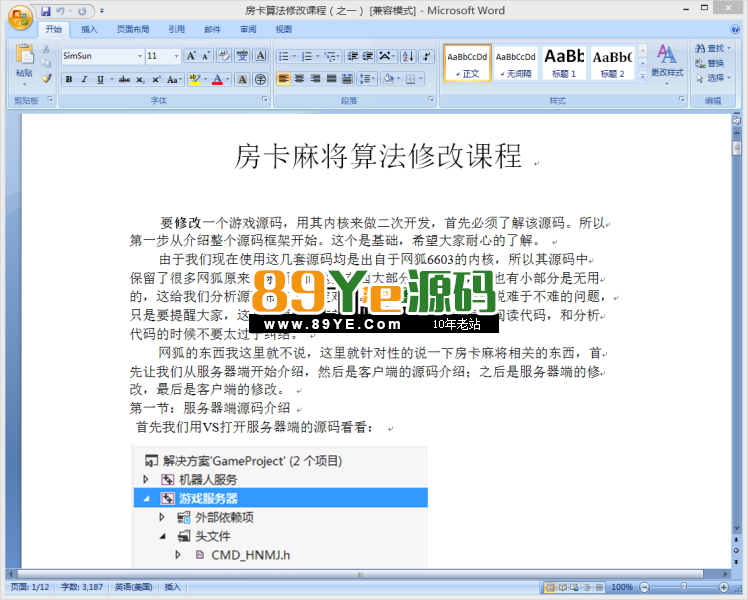Open the 审阅 ribbon tab
Viewport: 748px width, 600px height.
248,30
